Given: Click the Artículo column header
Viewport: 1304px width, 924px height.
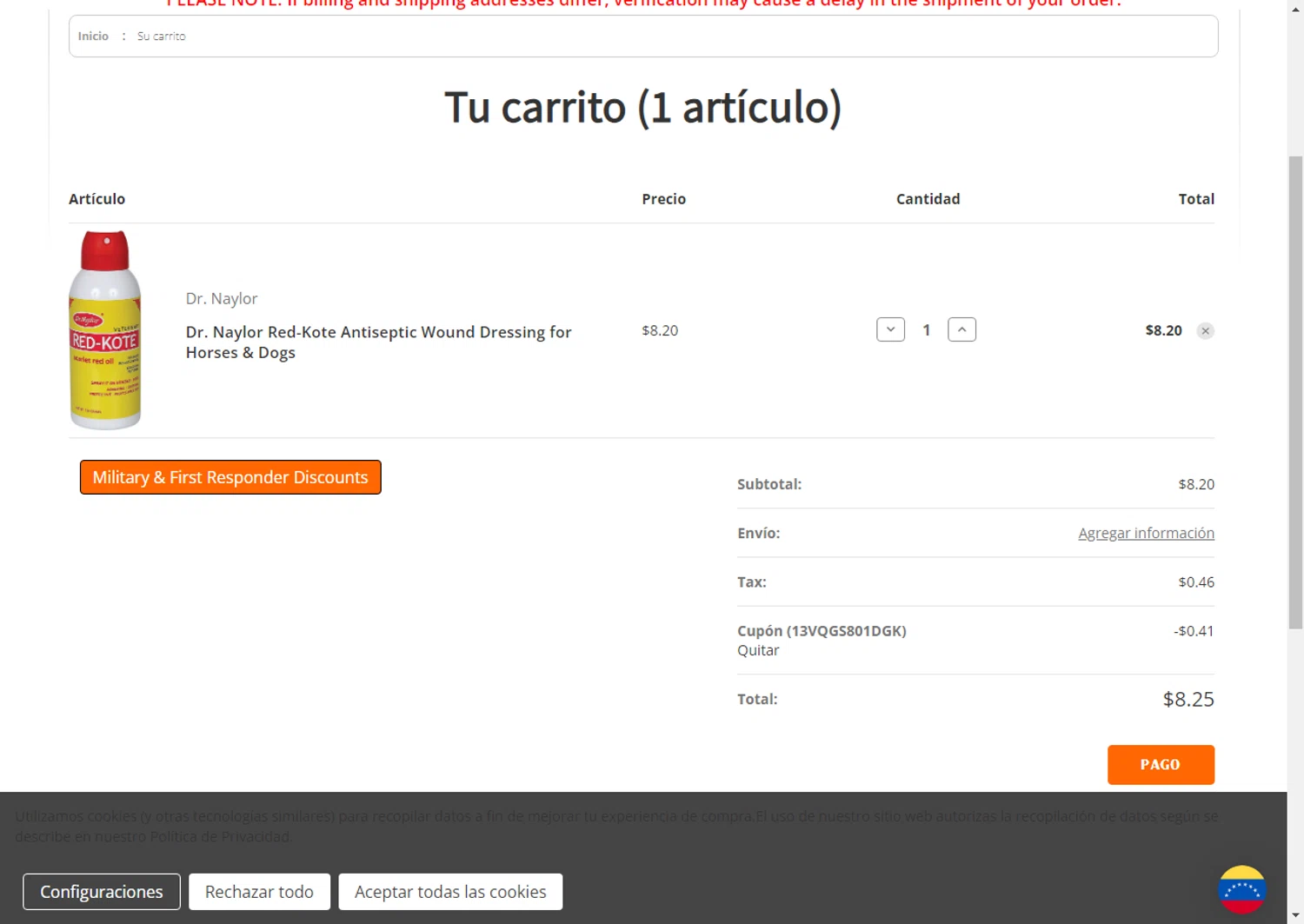Looking at the screenshot, I should 96,199.
